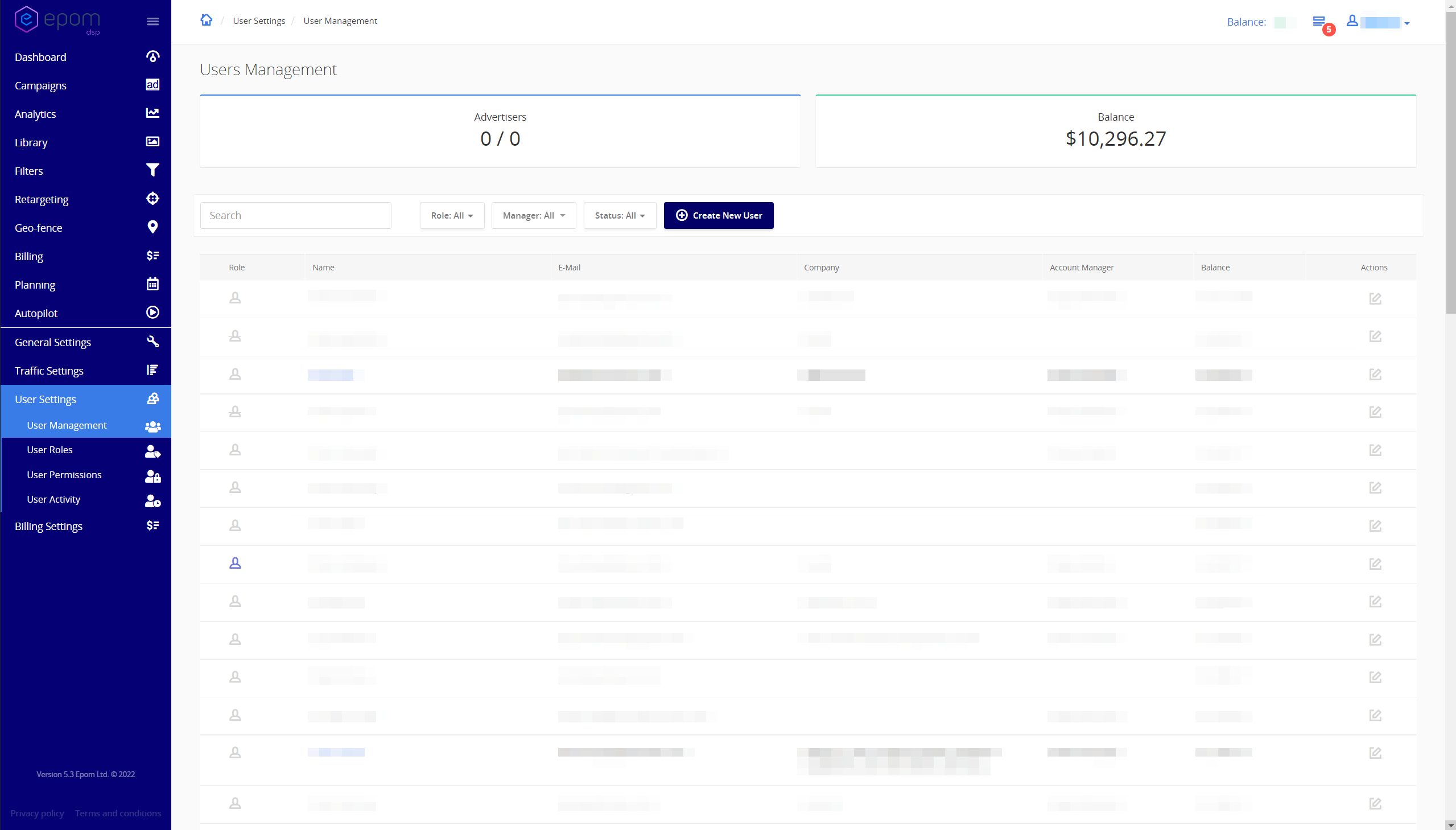Click edit icon in the last visible row
The image size is (1456, 830).
(x=1375, y=803)
